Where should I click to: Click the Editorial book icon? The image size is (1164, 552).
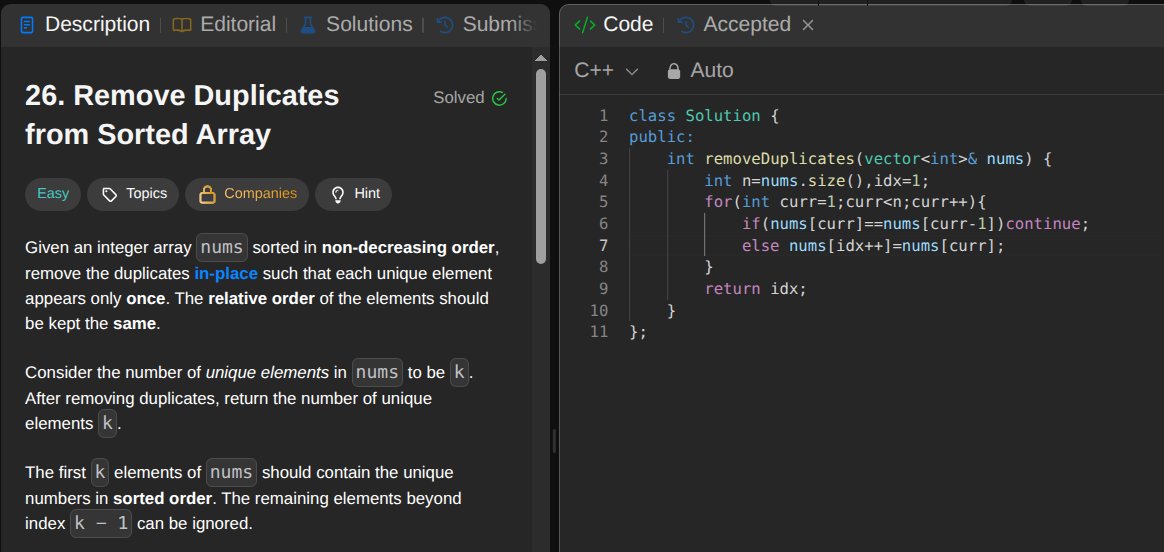point(181,25)
